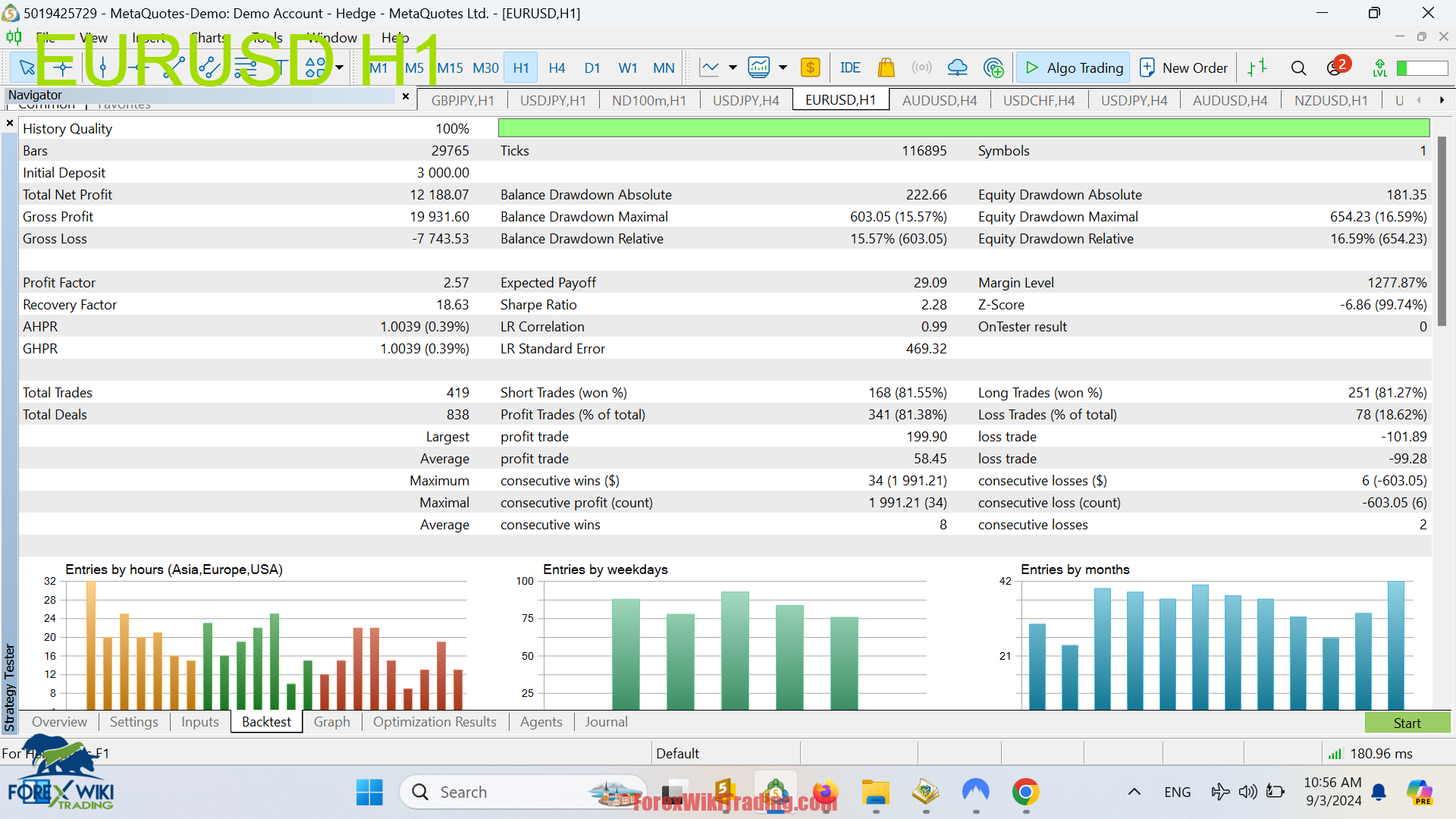Viewport: 1456px width, 819px height.
Task: Switch to the Graph tab
Action: pos(332,722)
